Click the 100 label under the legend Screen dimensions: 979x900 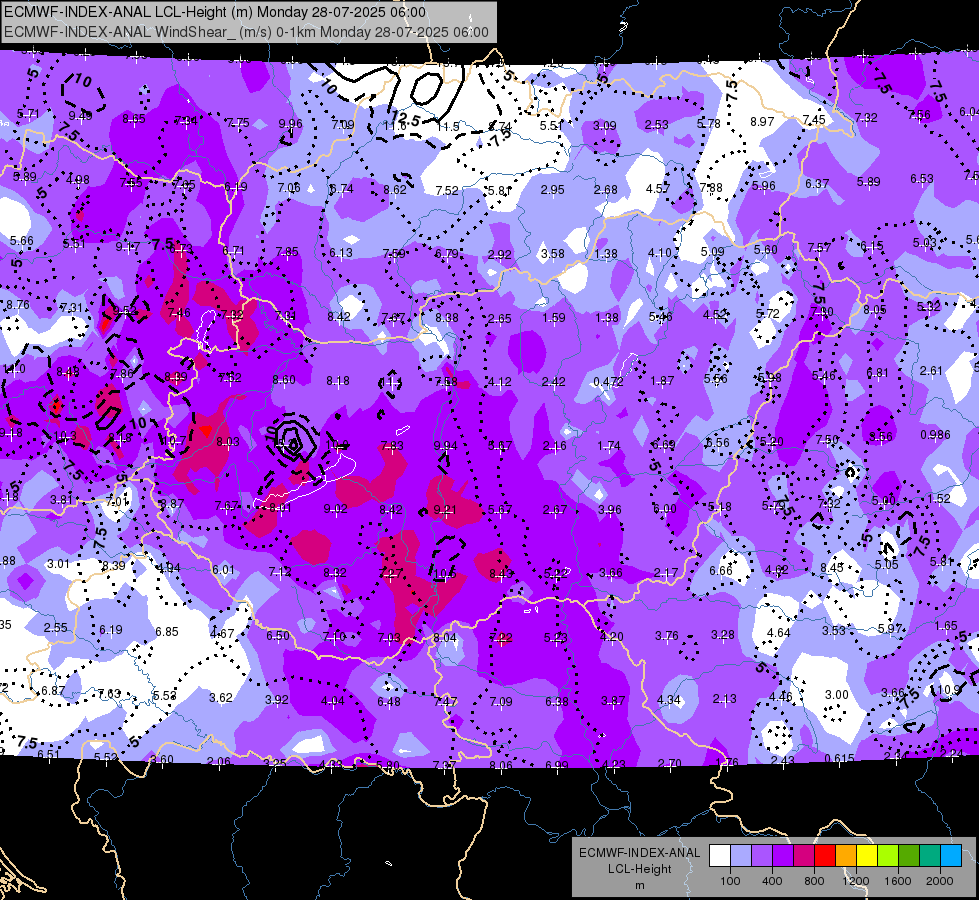pyautogui.click(x=730, y=881)
